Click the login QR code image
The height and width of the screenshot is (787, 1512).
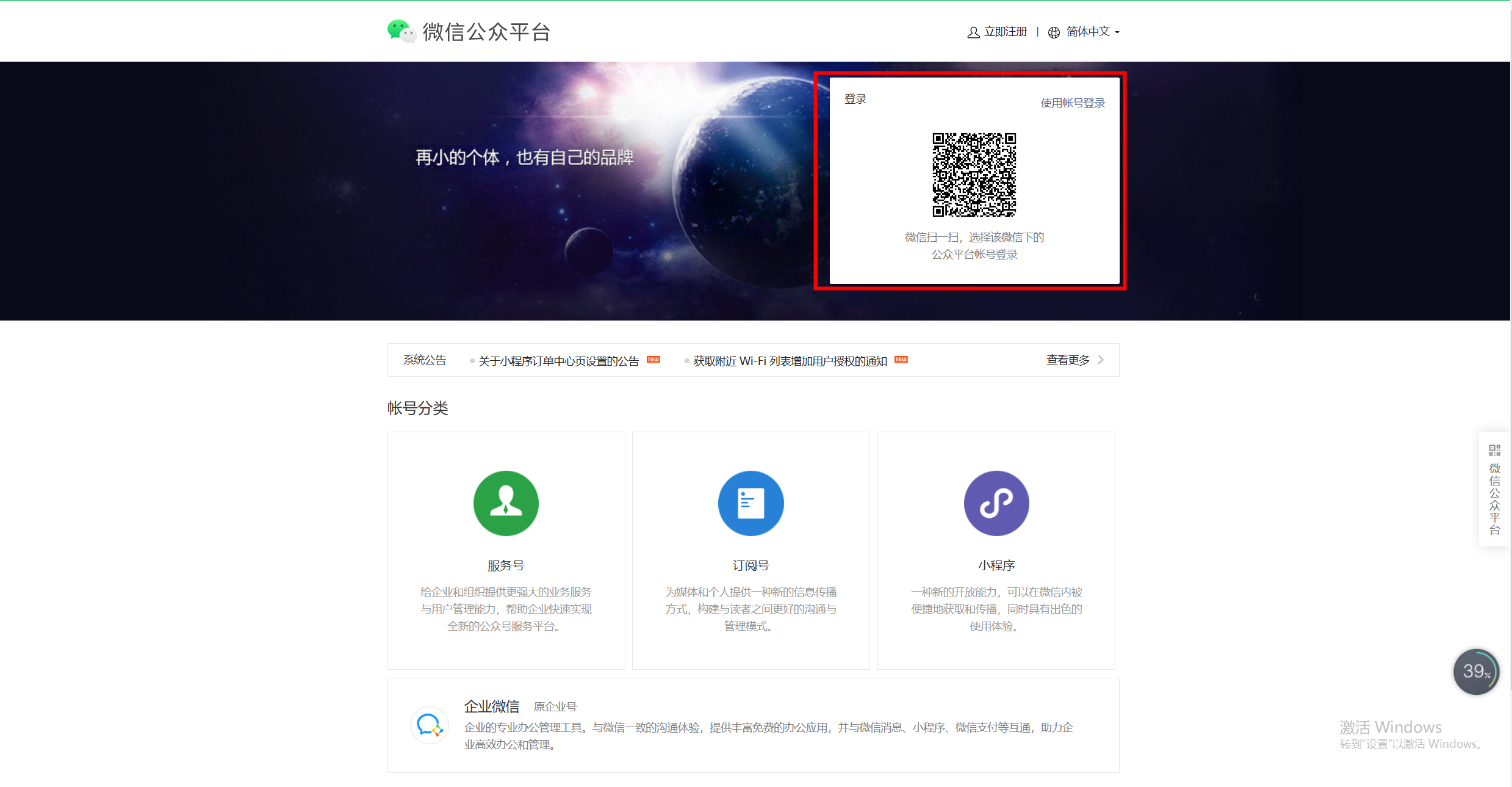(974, 175)
